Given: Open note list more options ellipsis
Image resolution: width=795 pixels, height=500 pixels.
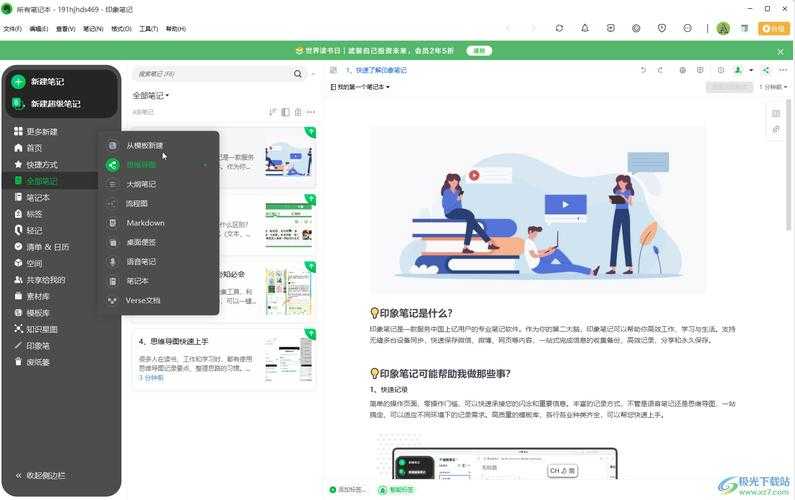Looking at the screenshot, I should coord(311,112).
